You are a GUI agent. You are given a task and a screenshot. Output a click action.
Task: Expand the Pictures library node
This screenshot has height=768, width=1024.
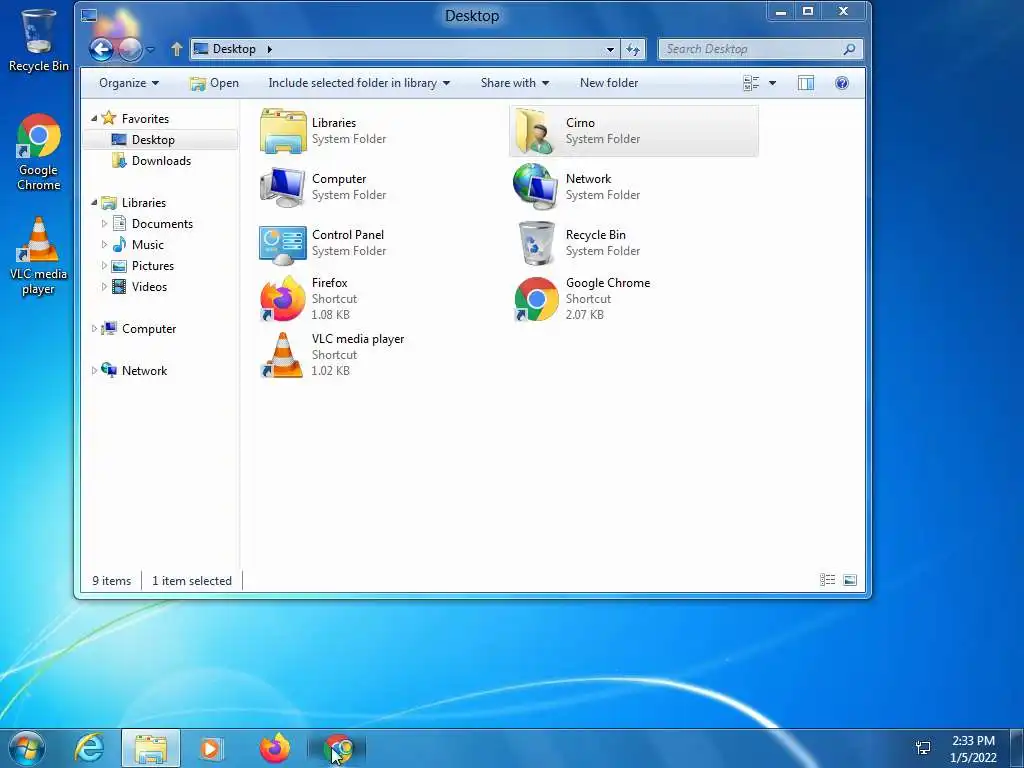pos(104,265)
